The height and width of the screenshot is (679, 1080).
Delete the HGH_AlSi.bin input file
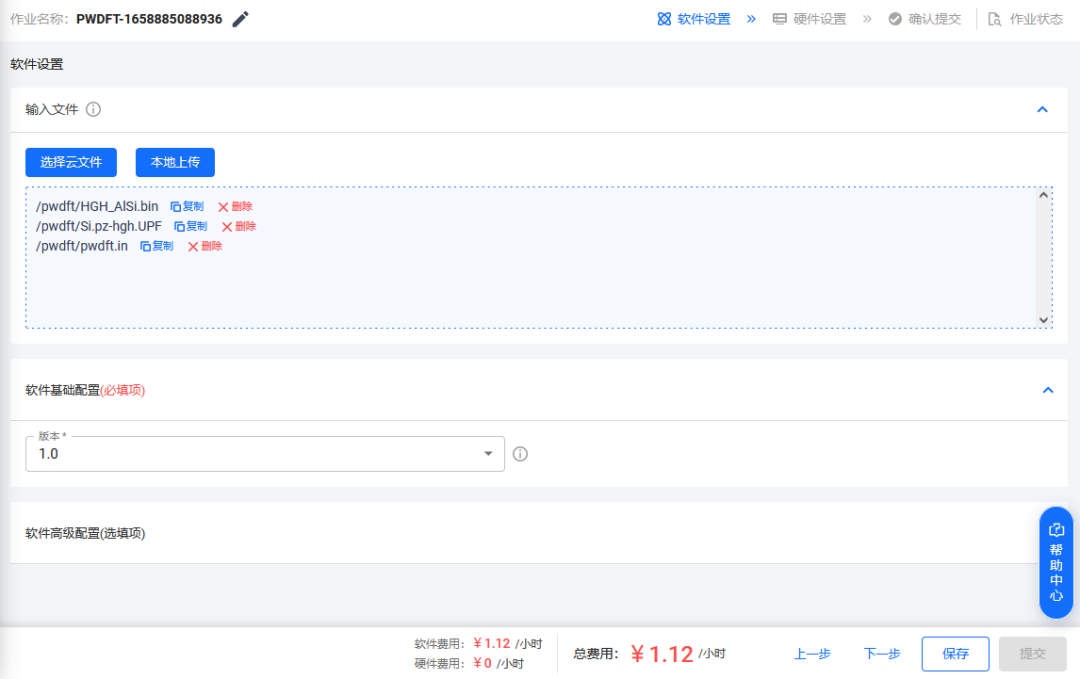(x=238, y=206)
